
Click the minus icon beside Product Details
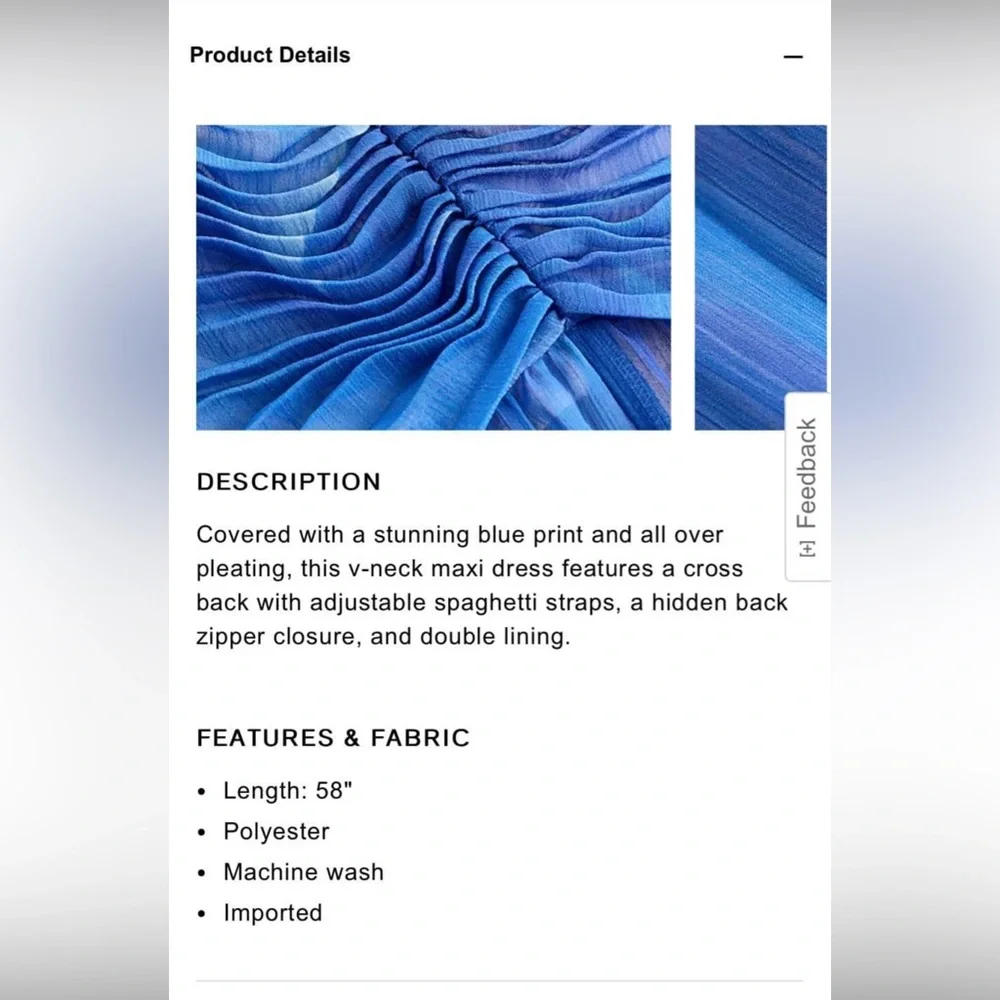coord(793,57)
